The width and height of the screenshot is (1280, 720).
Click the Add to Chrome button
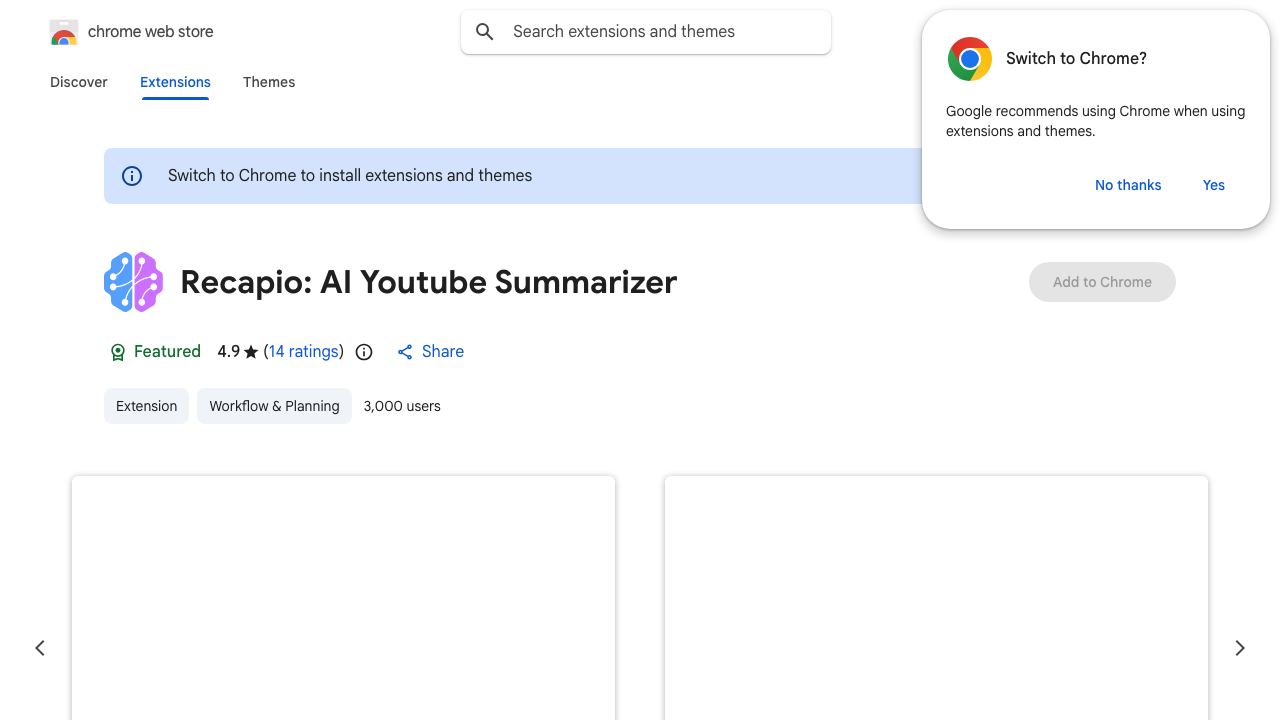tap(1102, 282)
